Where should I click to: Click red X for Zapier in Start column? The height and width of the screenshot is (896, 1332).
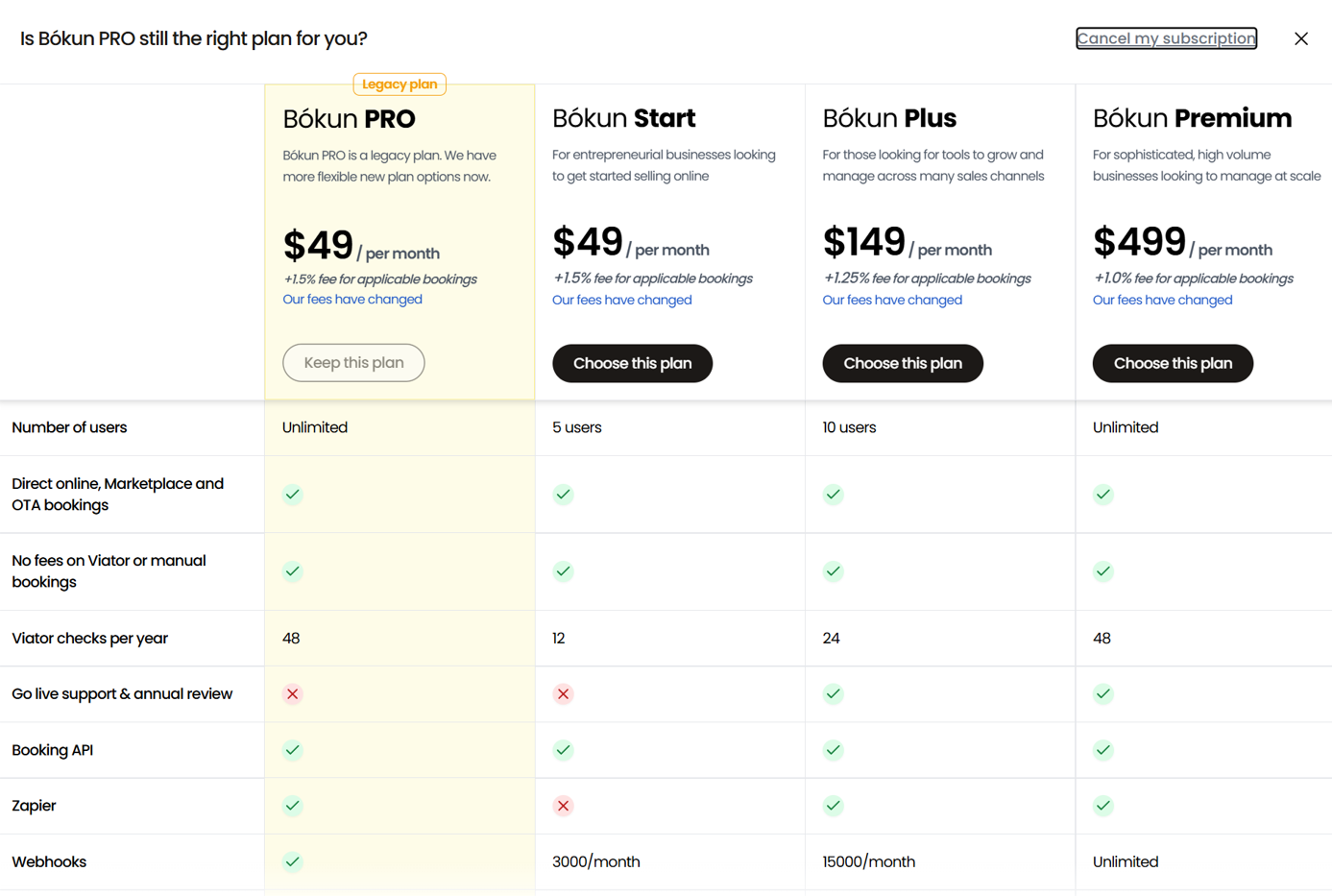(563, 806)
